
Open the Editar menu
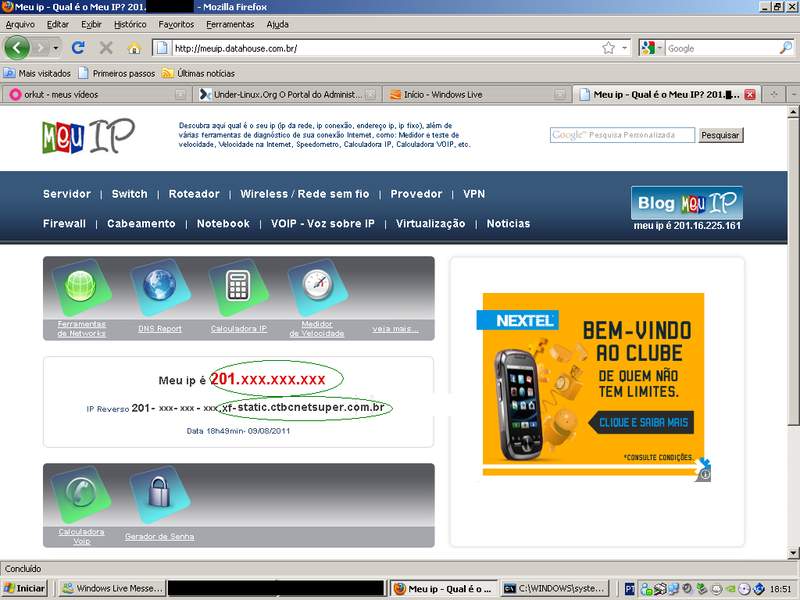[x=58, y=24]
